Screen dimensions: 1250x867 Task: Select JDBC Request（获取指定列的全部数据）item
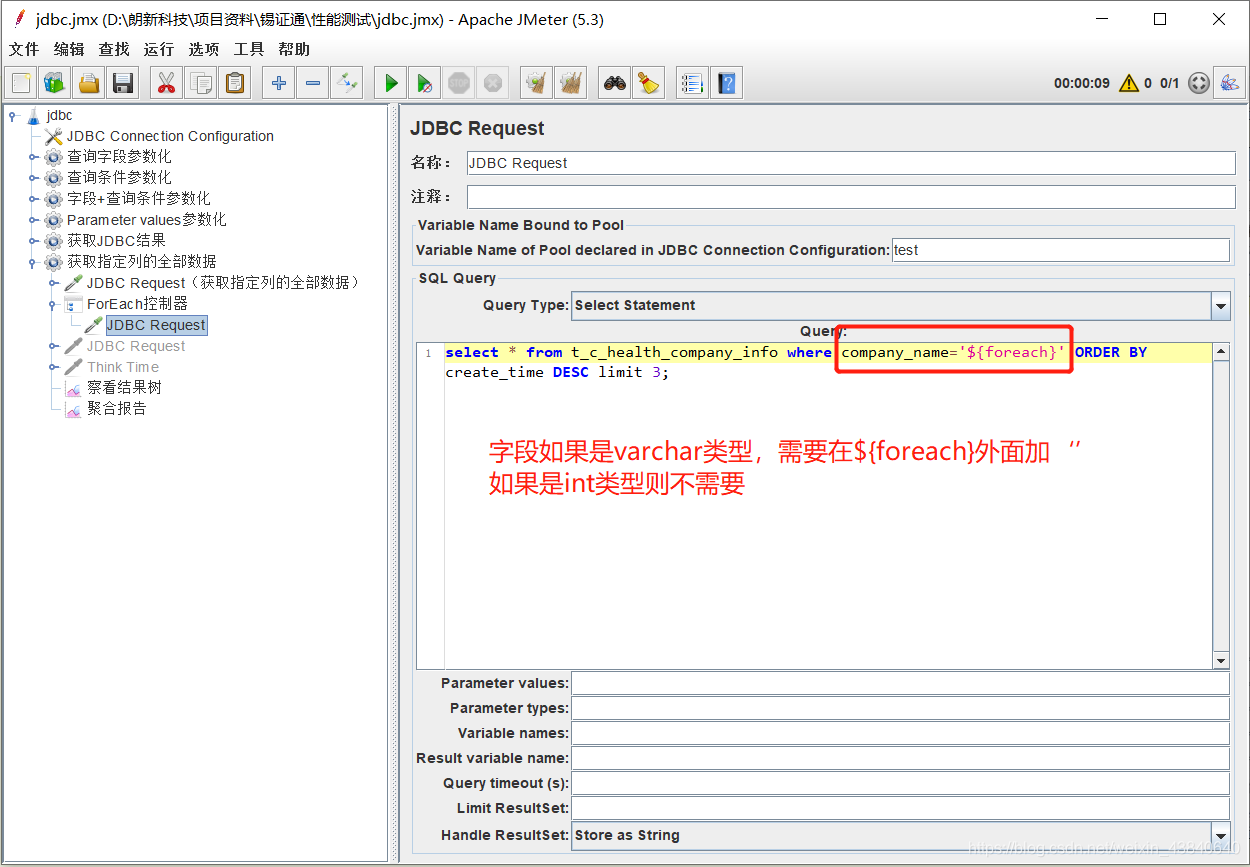pyautogui.click(x=223, y=283)
